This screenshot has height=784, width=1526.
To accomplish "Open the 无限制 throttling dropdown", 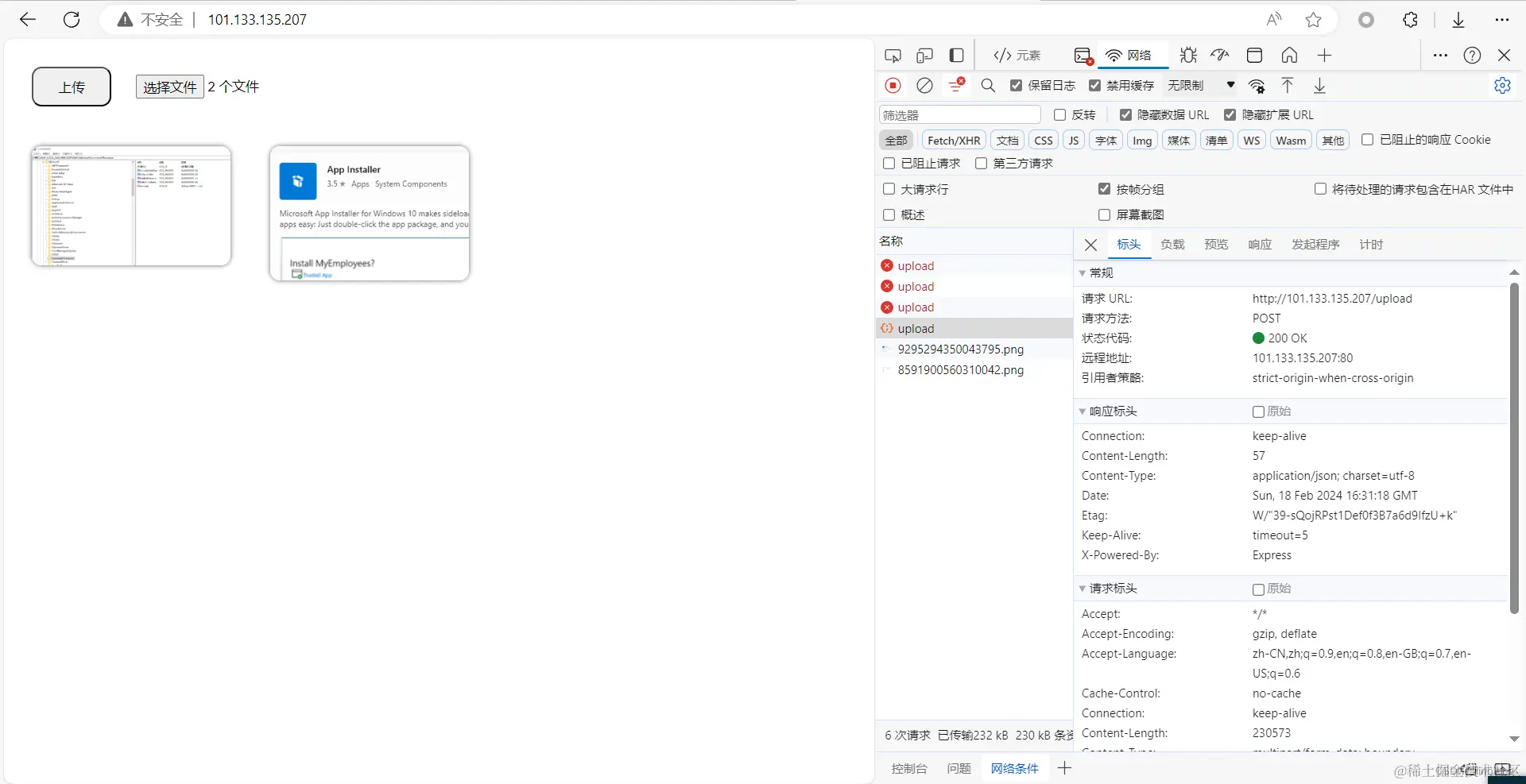I will pos(1201,85).
